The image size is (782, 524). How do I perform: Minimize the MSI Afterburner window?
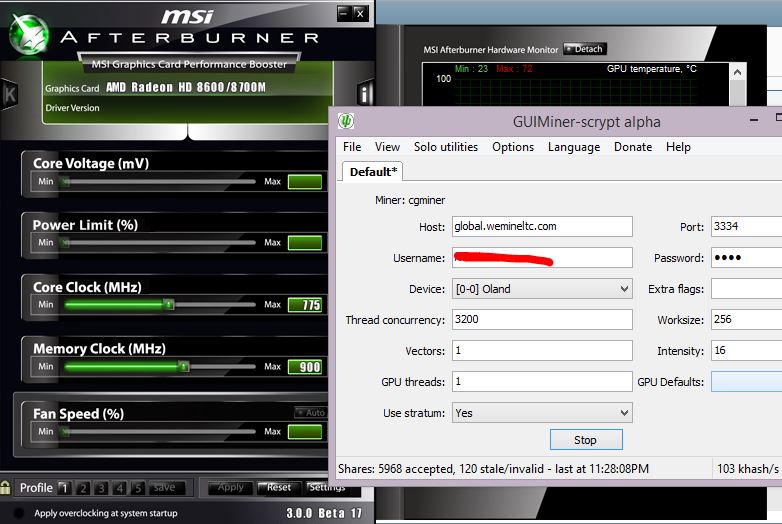pyautogui.click(x=344, y=13)
